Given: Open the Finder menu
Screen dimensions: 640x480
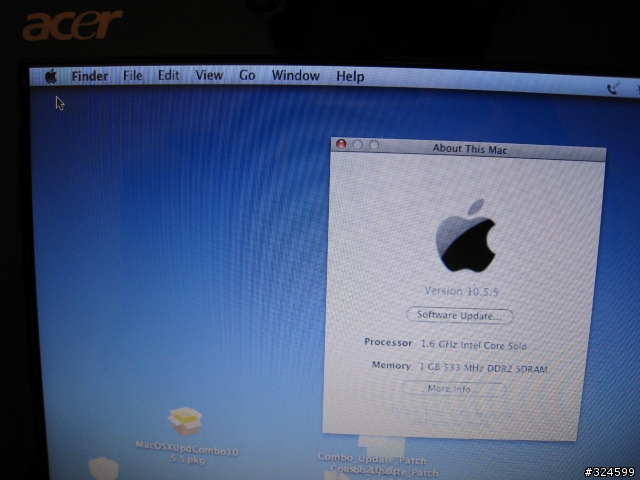Looking at the screenshot, I should [90, 76].
